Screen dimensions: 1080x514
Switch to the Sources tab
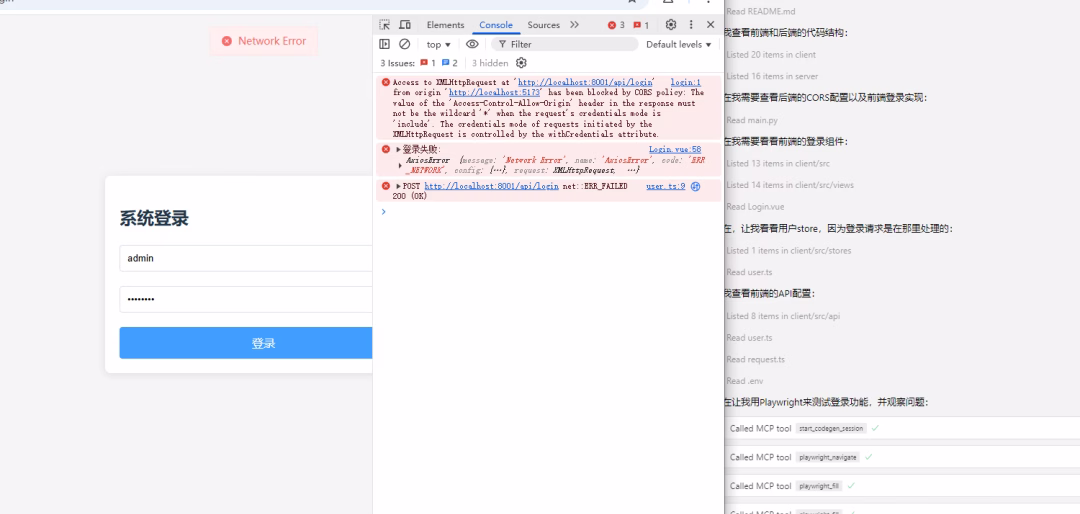543,25
